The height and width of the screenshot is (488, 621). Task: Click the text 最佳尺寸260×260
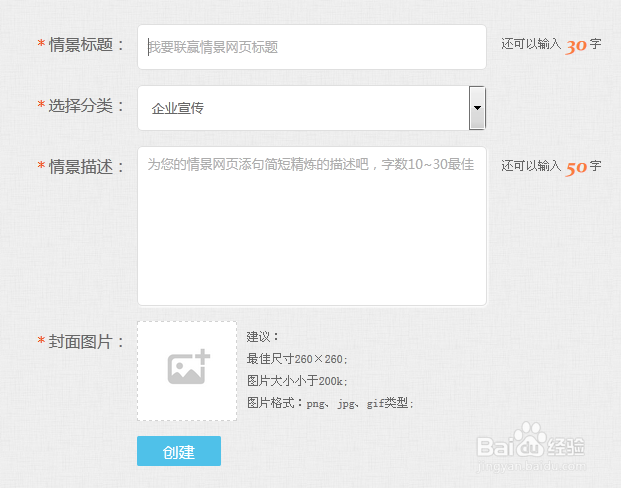(x=297, y=359)
